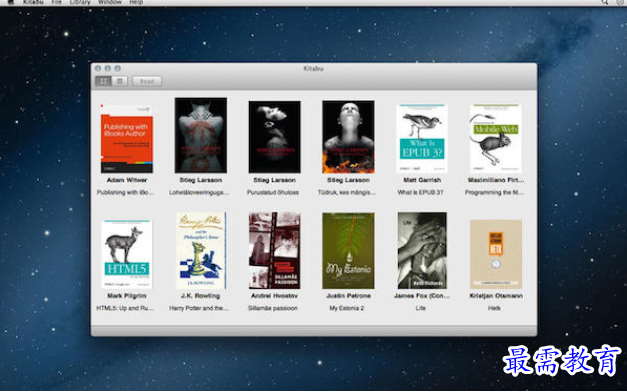Image resolution: width=627 pixels, height=392 pixels.
Task: Select the Harry Potter book cover
Action: pos(201,250)
